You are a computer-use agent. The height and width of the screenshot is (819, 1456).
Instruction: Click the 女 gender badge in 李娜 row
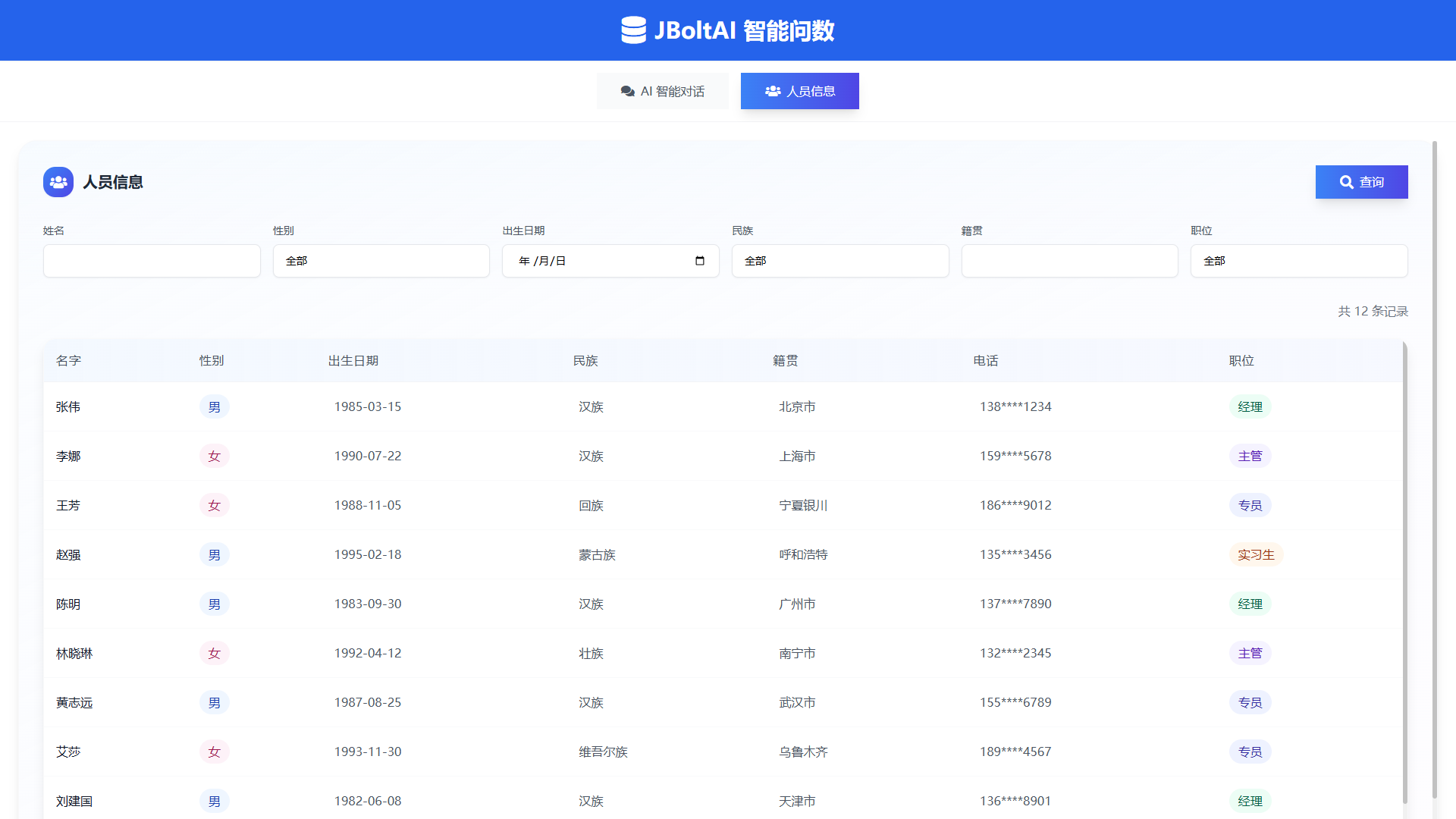(215, 457)
